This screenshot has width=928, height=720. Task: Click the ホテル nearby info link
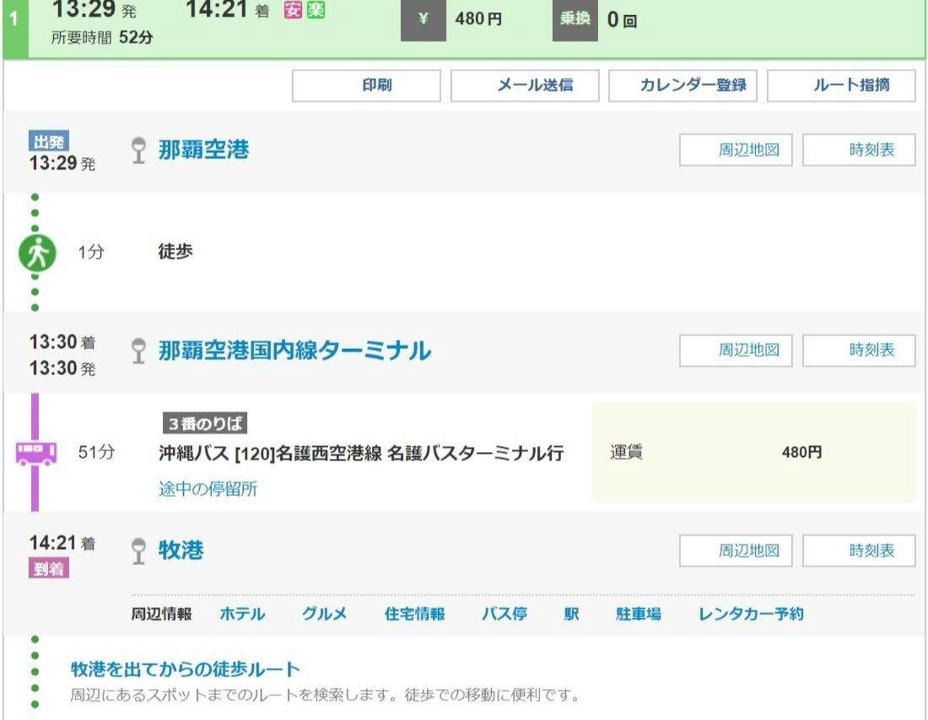pyautogui.click(x=242, y=614)
